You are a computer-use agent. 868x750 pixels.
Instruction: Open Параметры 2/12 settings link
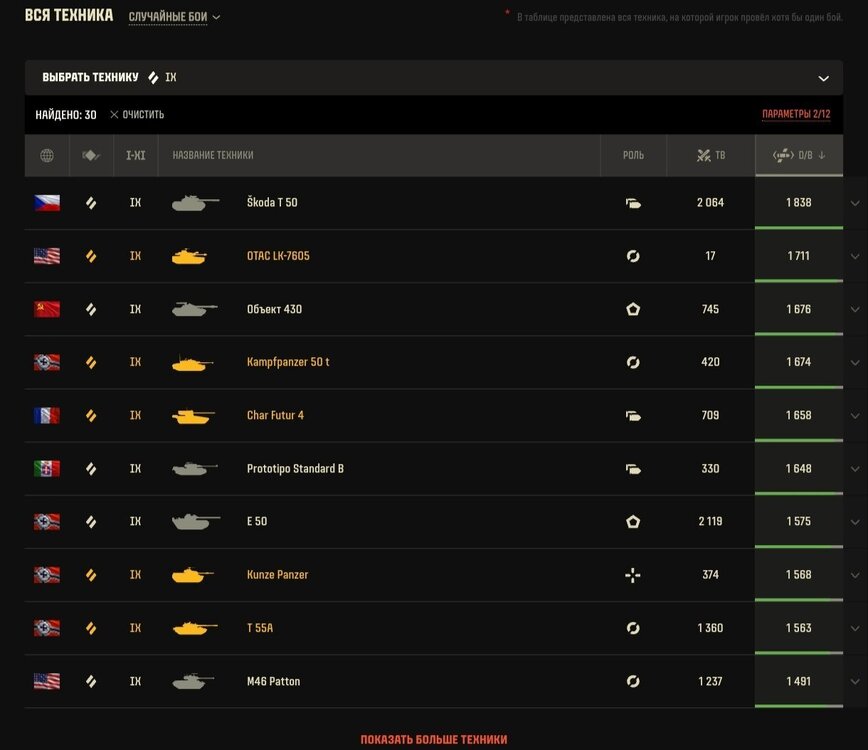click(796, 115)
